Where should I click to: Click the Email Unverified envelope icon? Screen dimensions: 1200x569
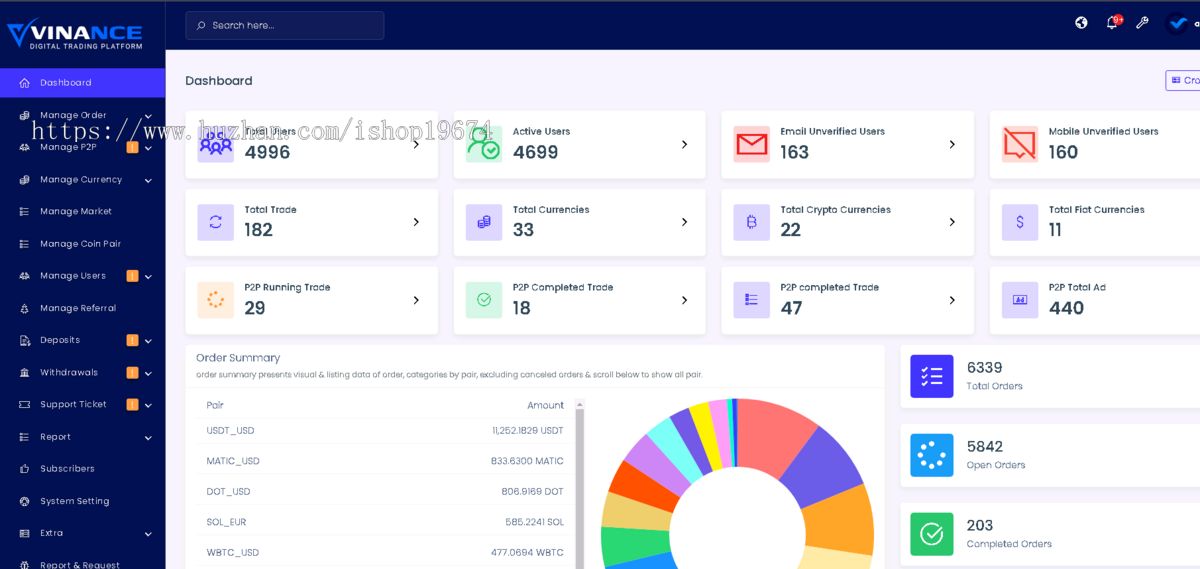tap(752, 144)
